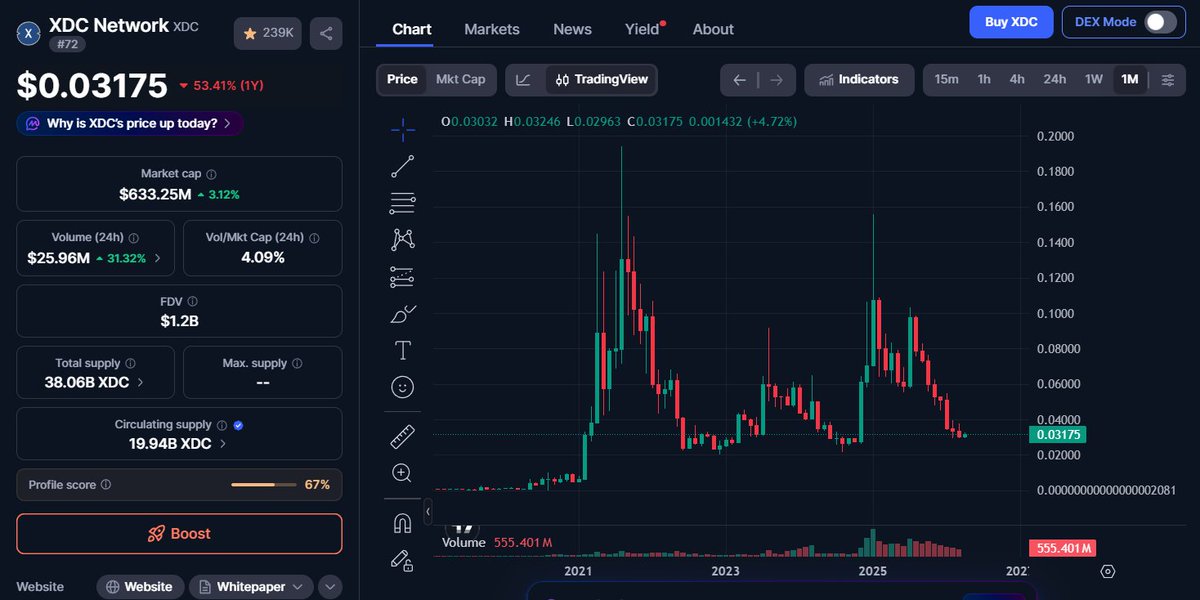Click the info icon next to FDV
Screen dimensions: 1200x600
193,301
